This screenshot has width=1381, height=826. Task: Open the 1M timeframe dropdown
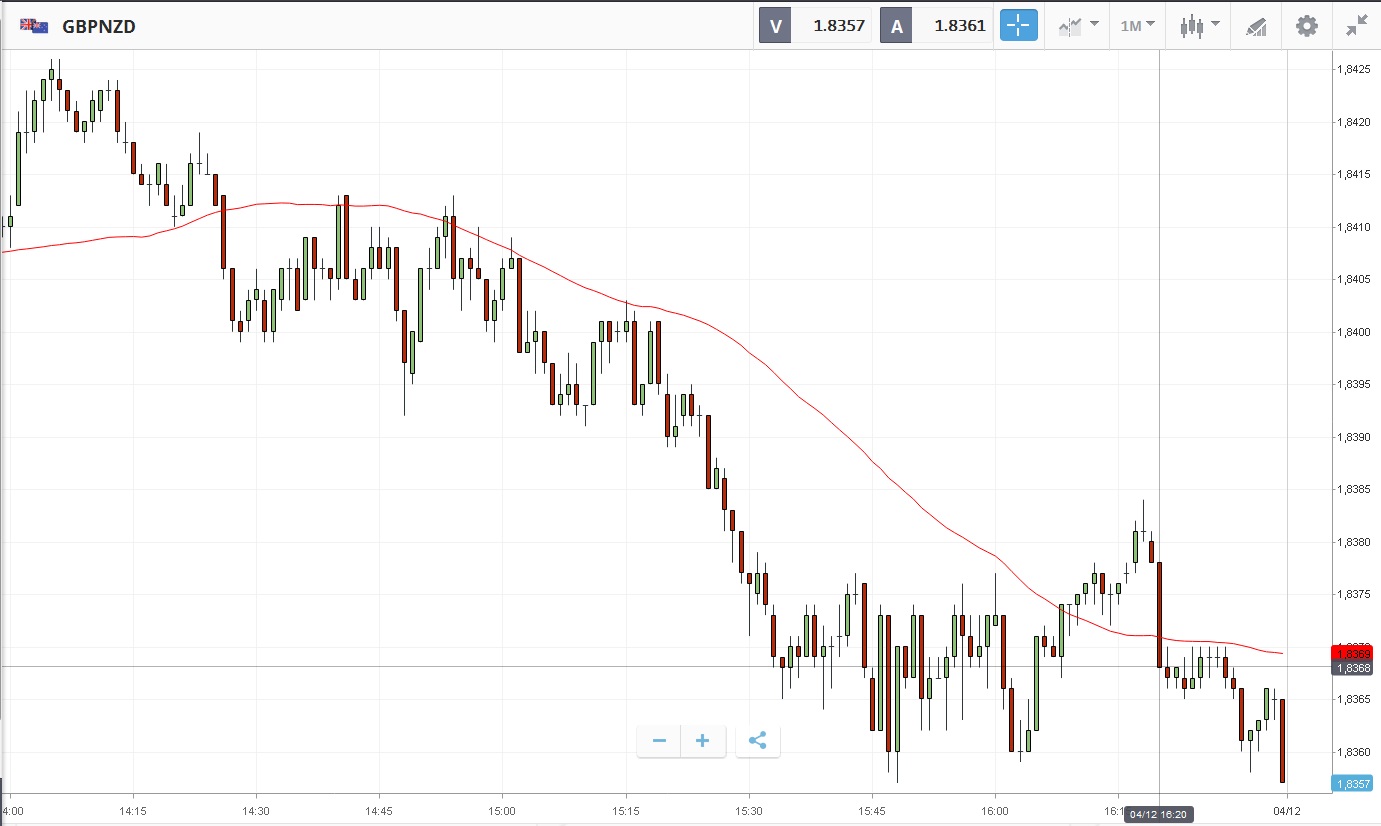coord(1138,26)
